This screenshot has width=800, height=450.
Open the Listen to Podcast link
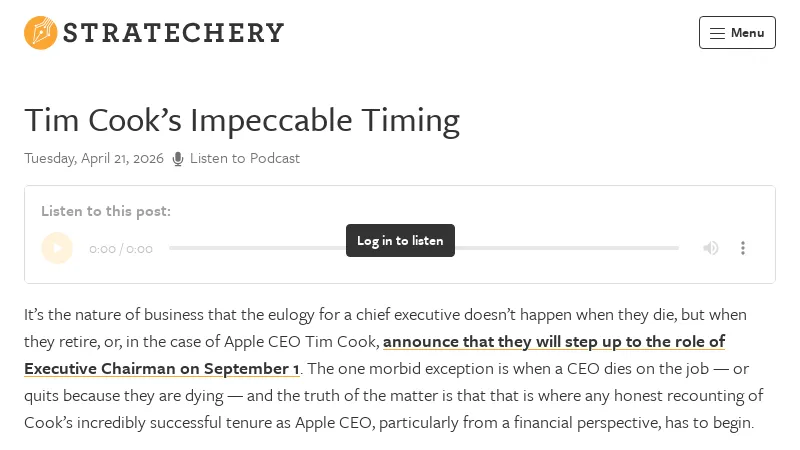pyautogui.click(x=244, y=159)
